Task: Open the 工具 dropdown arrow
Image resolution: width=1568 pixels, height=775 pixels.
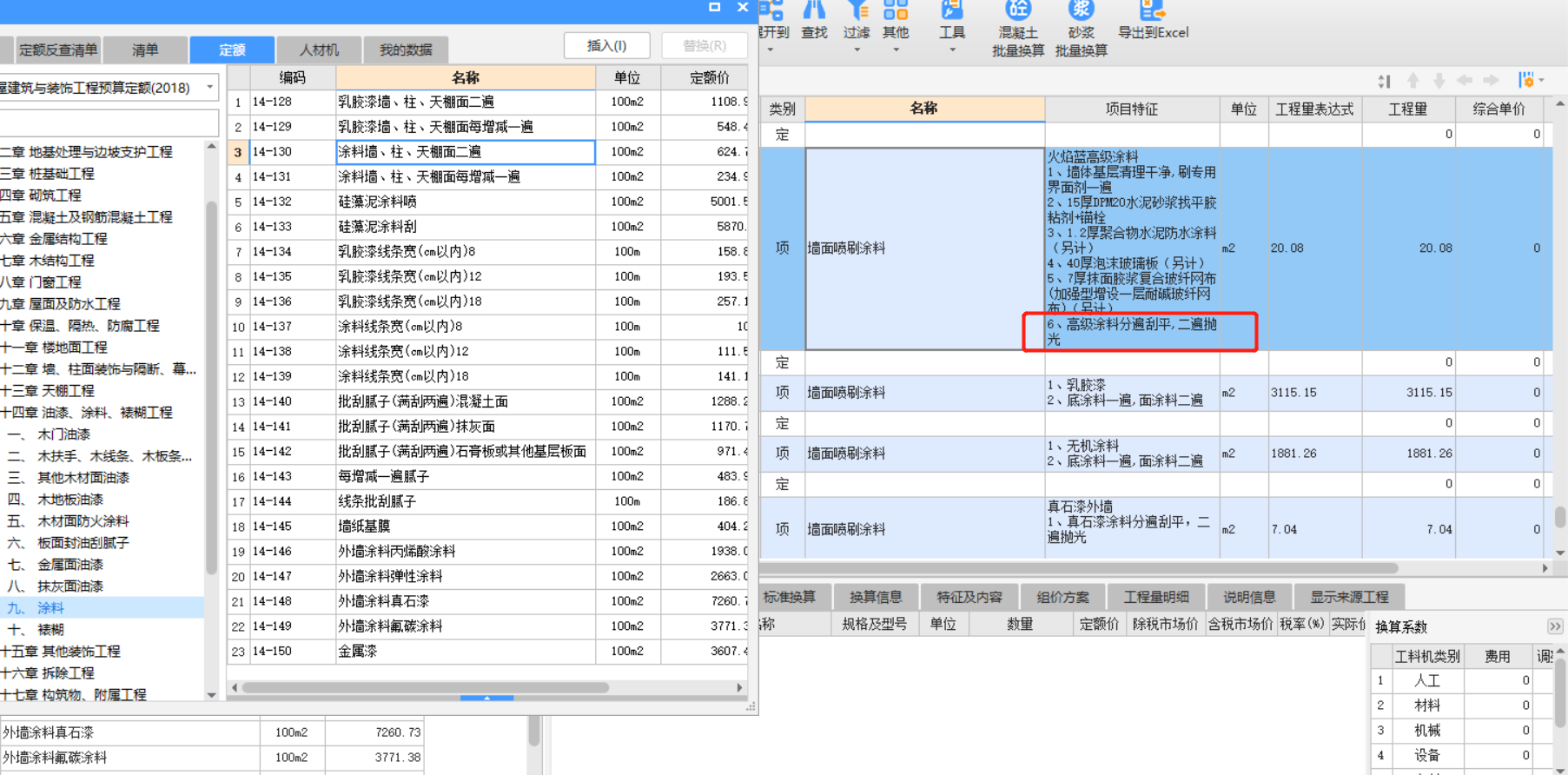Action: pyautogui.click(x=952, y=50)
